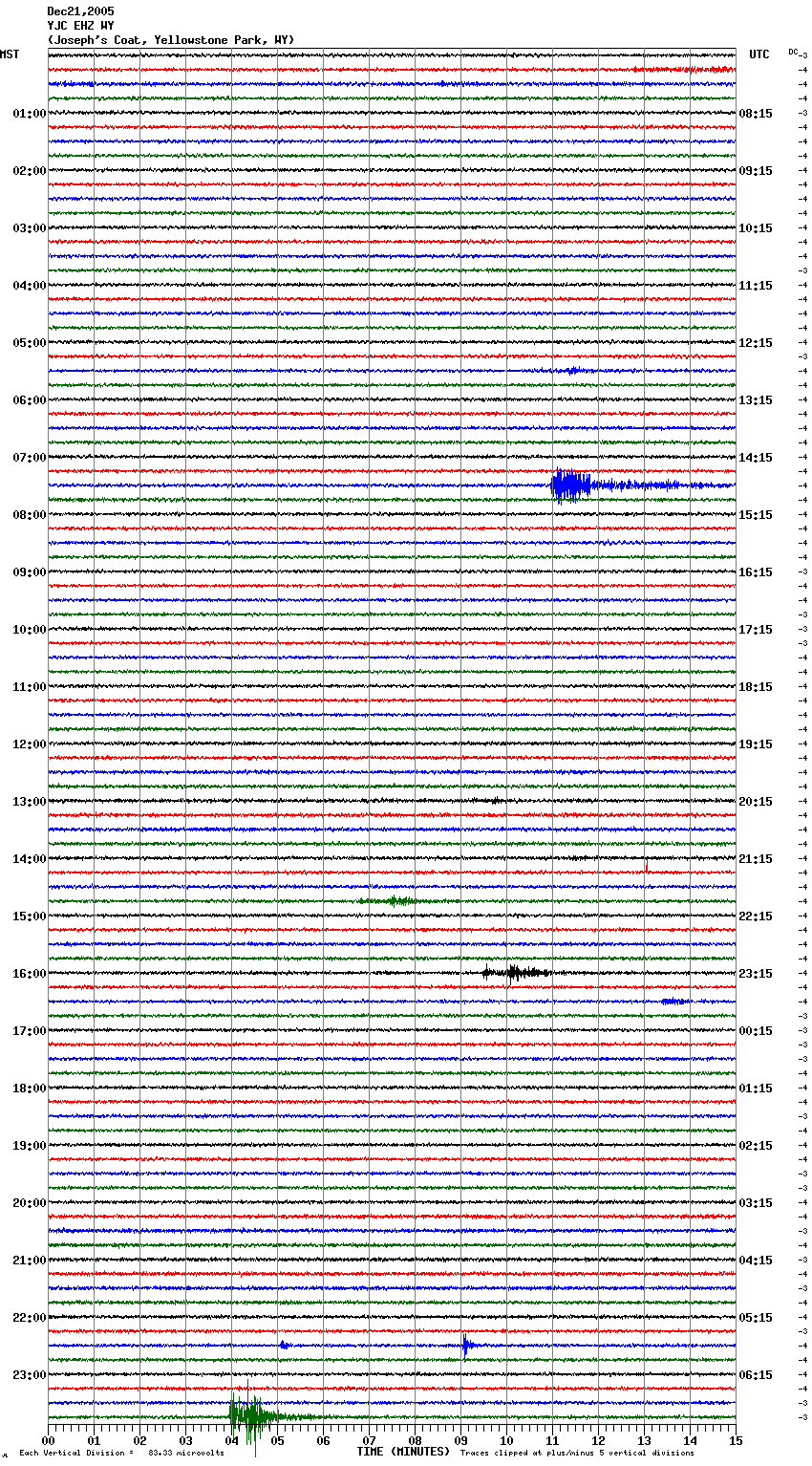Click the blue spike near minute 9 after 22:00

(466, 1345)
